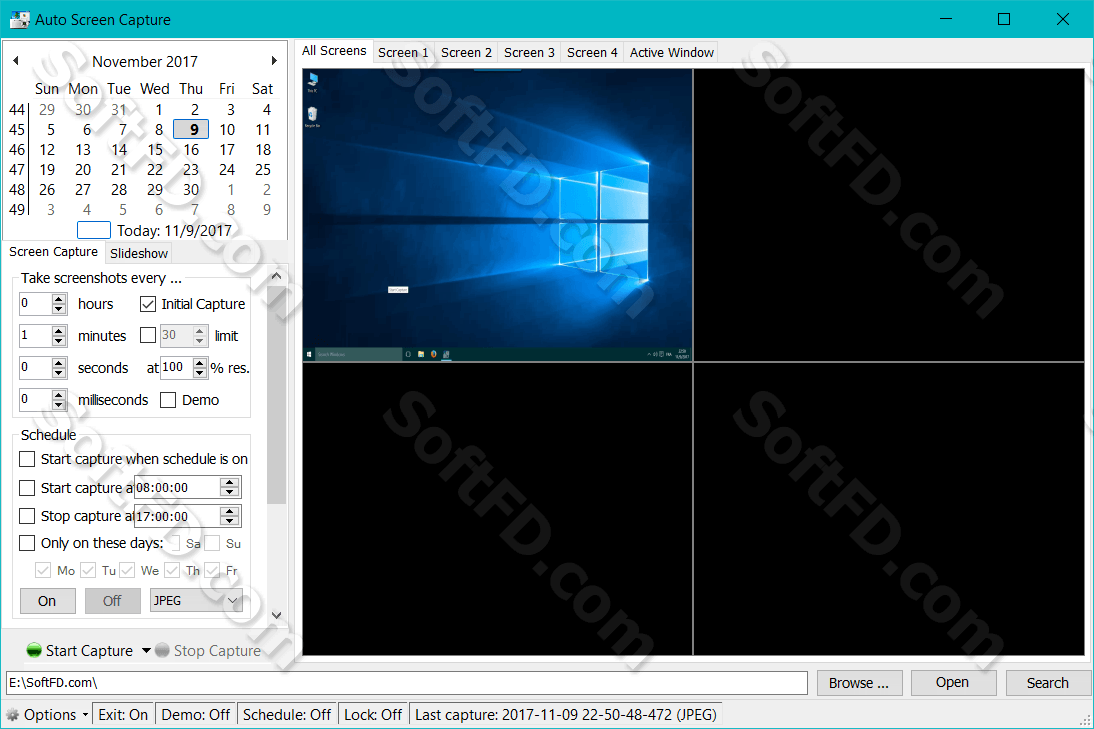The height and width of the screenshot is (729, 1094).
Task: Increase the hours spinner value
Action: coord(59,299)
